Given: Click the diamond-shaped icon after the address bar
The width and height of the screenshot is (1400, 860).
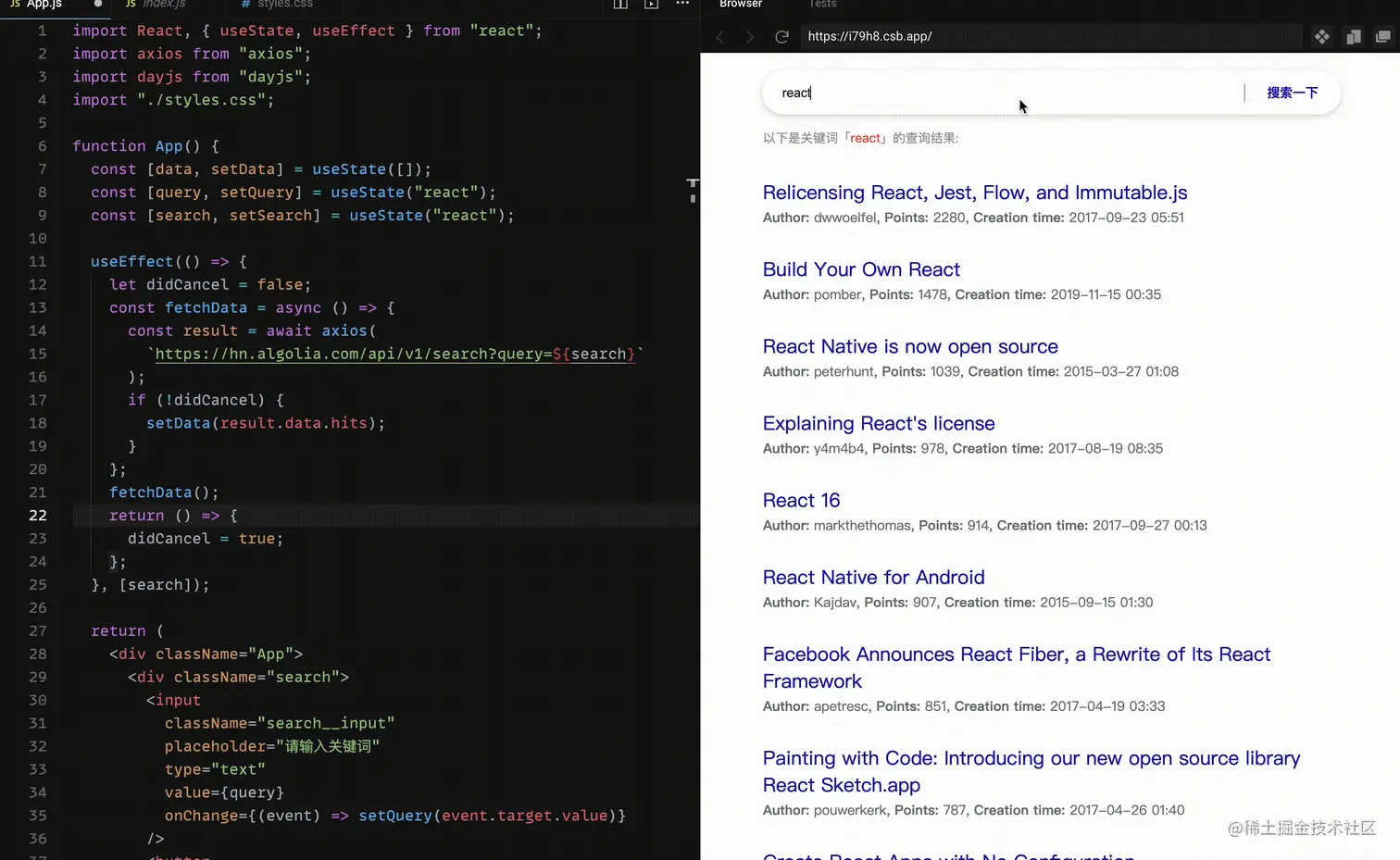Looking at the screenshot, I should tap(1322, 37).
